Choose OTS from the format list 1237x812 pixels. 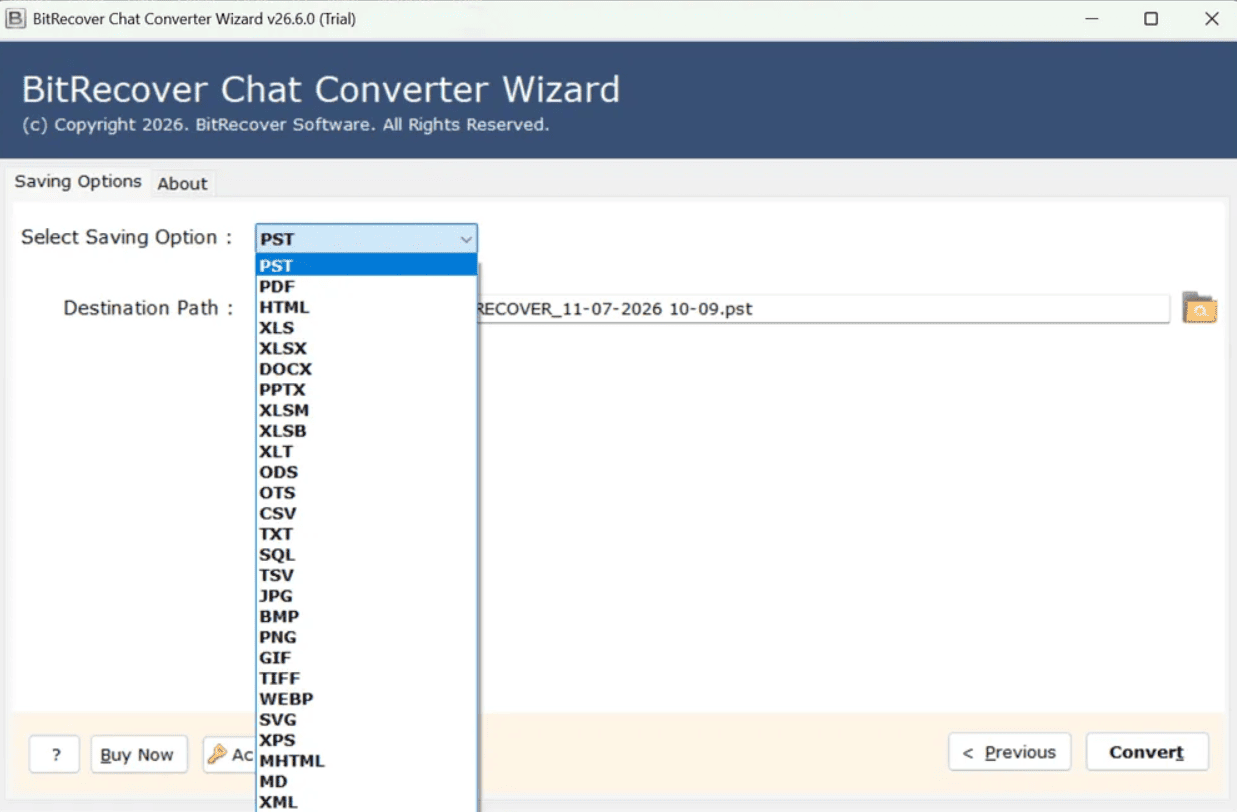coord(366,493)
